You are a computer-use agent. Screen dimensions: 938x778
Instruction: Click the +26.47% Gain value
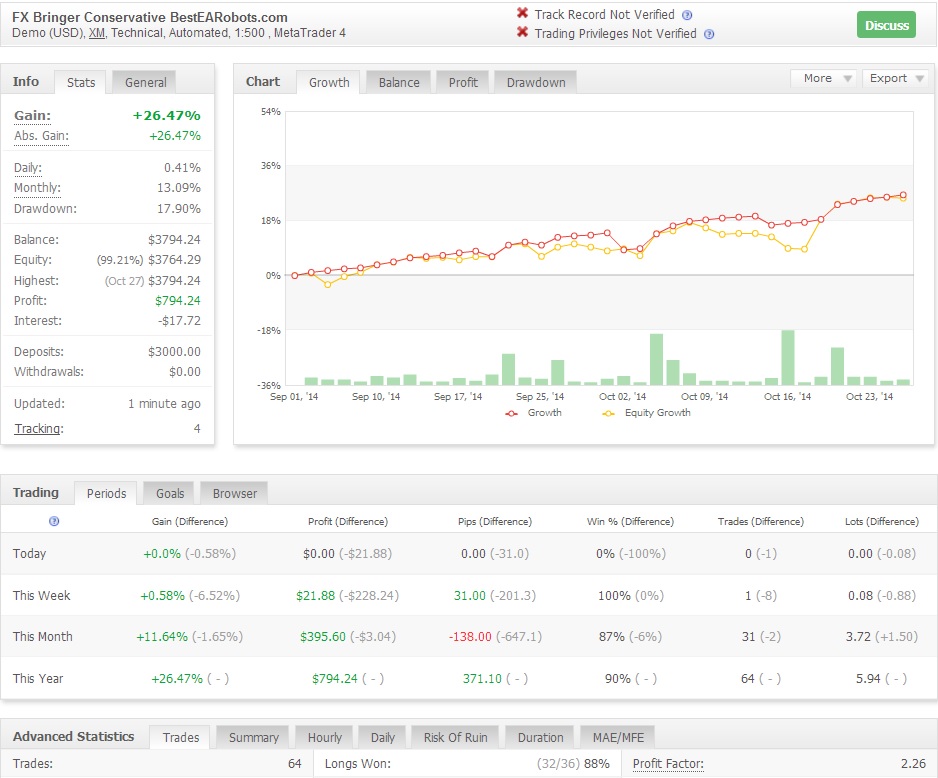tap(166, 115)
